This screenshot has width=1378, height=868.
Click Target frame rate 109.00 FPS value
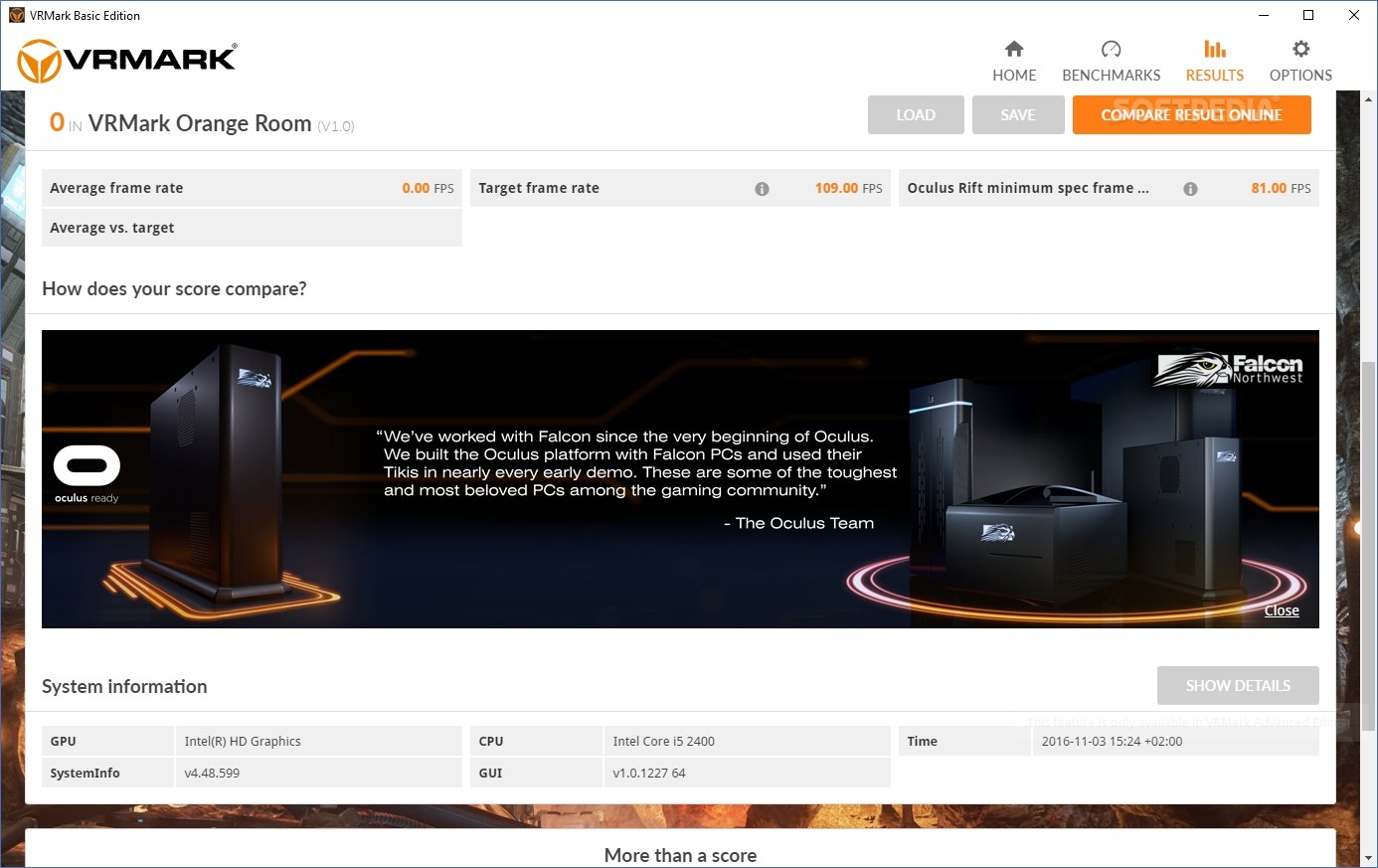tap(848, 188)
